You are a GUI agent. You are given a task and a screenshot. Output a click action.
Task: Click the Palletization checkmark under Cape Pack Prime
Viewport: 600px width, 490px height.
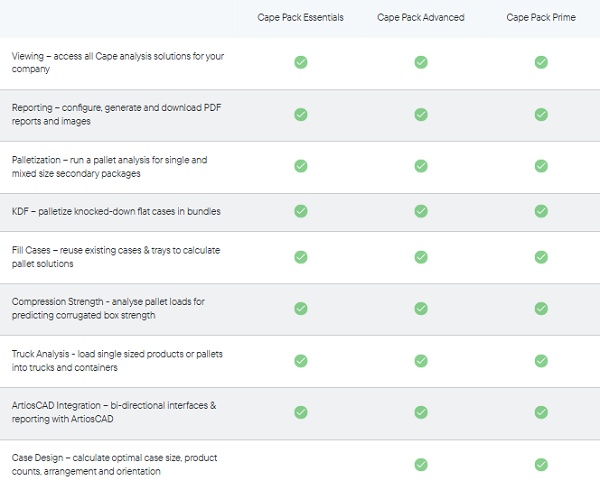tap(541, 166)
